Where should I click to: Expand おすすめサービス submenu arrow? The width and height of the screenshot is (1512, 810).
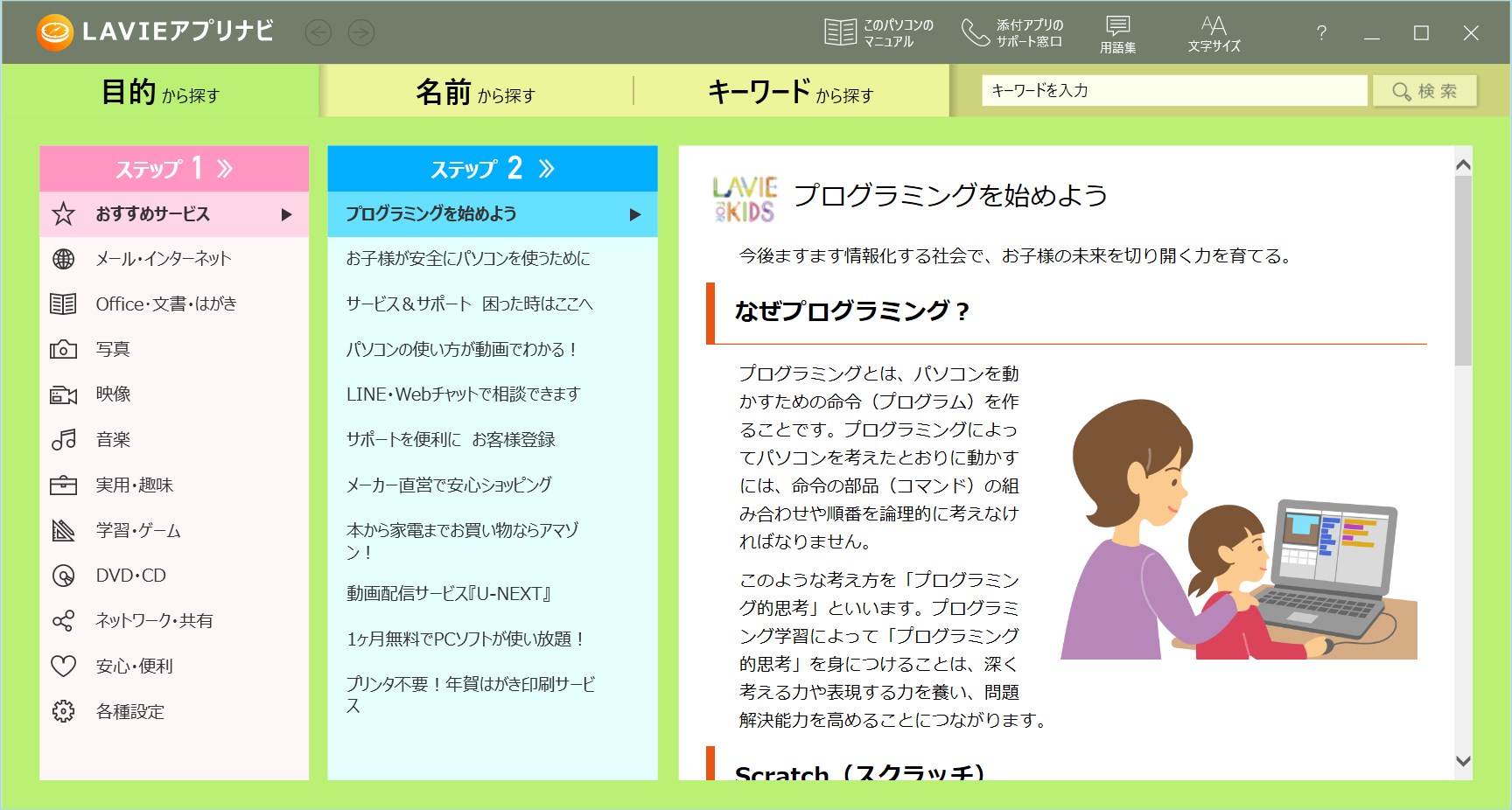tap(284, 213)
